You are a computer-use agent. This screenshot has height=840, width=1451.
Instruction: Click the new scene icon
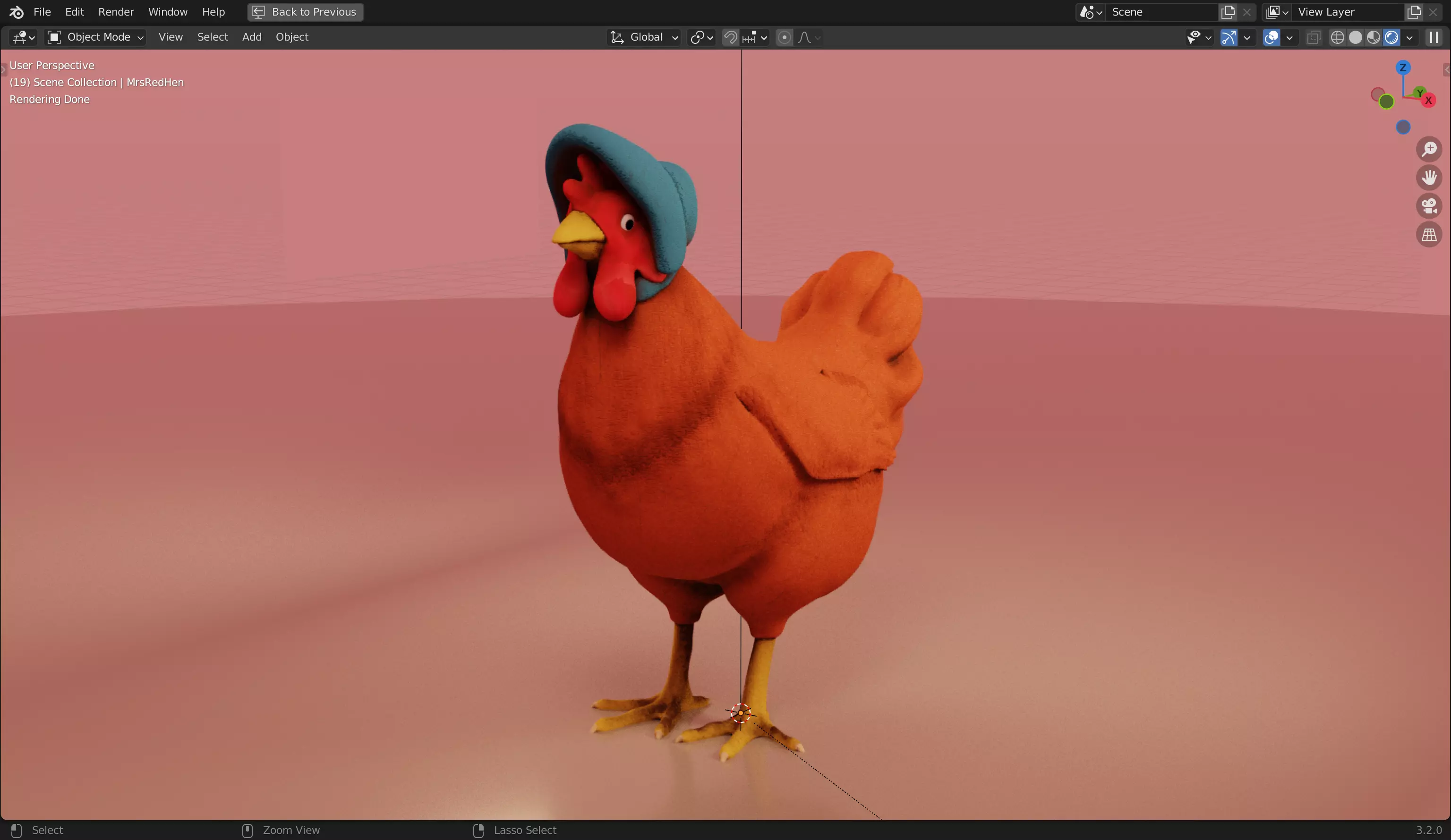1228,12
